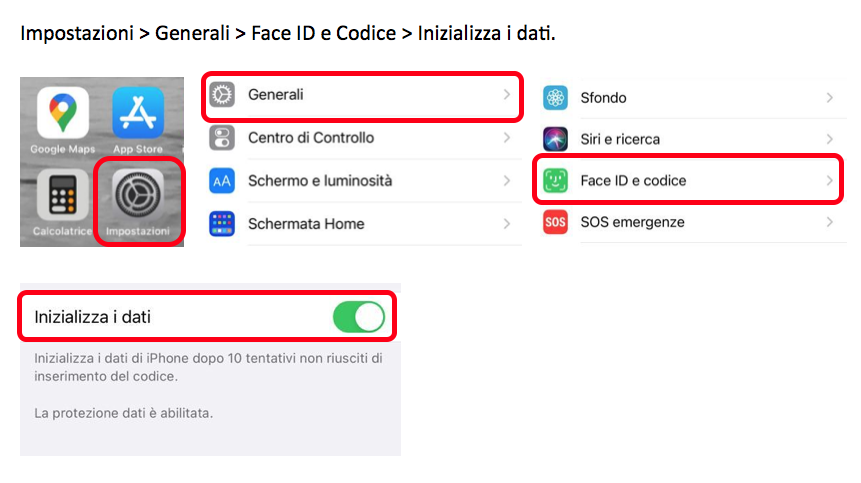This screenshot has width=861, height=483.
Task: Select the Centro di Controllo label
Action: (311, 138)
